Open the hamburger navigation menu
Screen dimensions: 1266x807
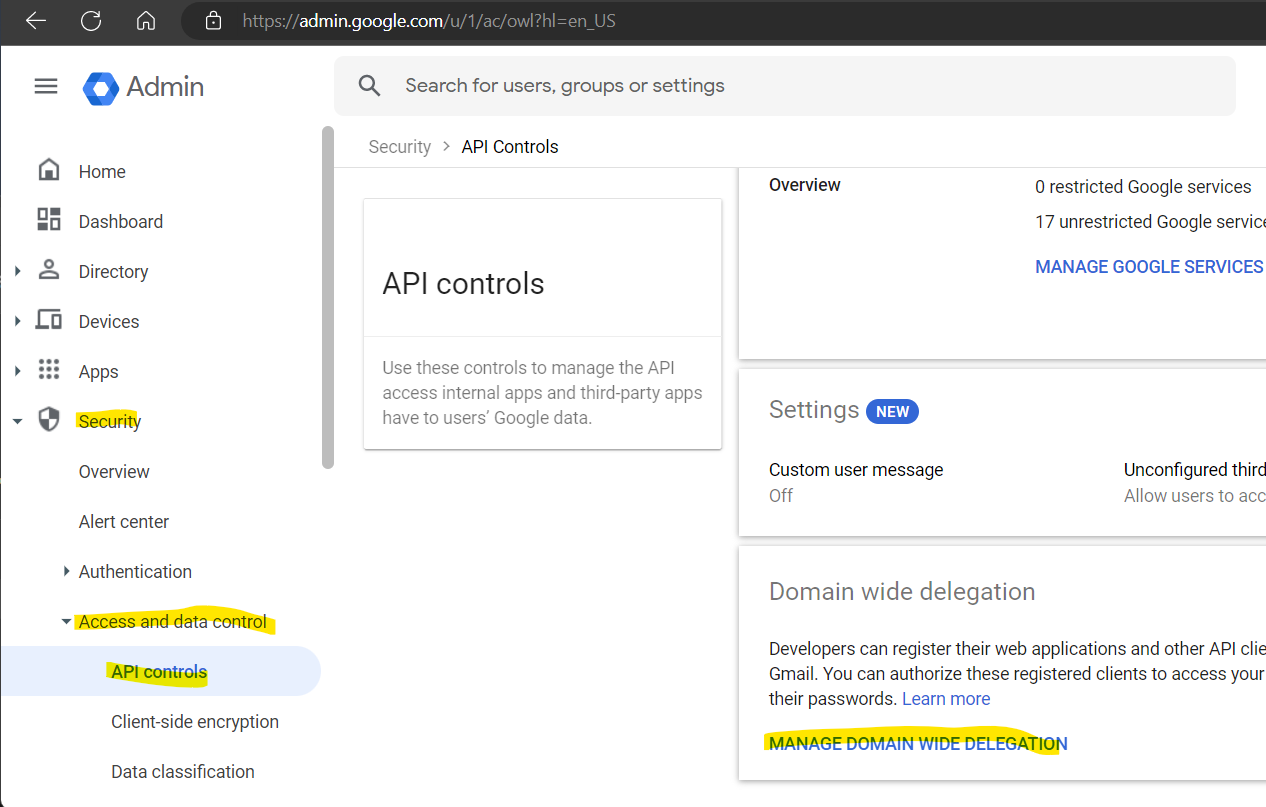[45, 85]
